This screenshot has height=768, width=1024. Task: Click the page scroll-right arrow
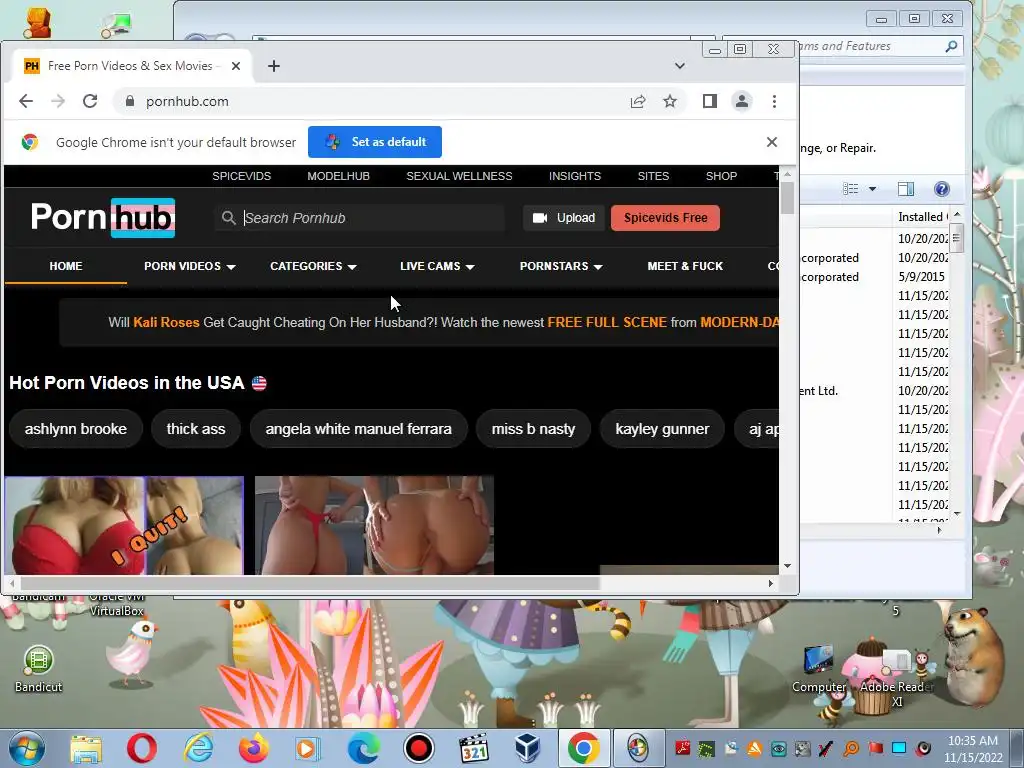(x=771, y=583)
